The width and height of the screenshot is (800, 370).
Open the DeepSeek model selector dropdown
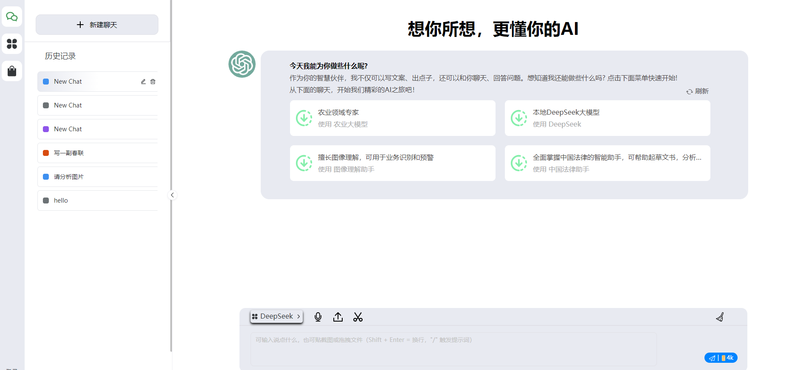[277, 316]
